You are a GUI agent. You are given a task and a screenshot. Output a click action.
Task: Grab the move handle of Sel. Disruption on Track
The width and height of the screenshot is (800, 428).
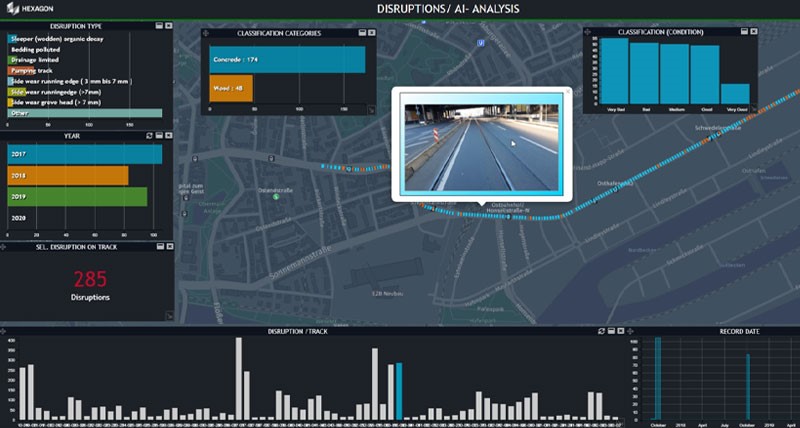4,247
